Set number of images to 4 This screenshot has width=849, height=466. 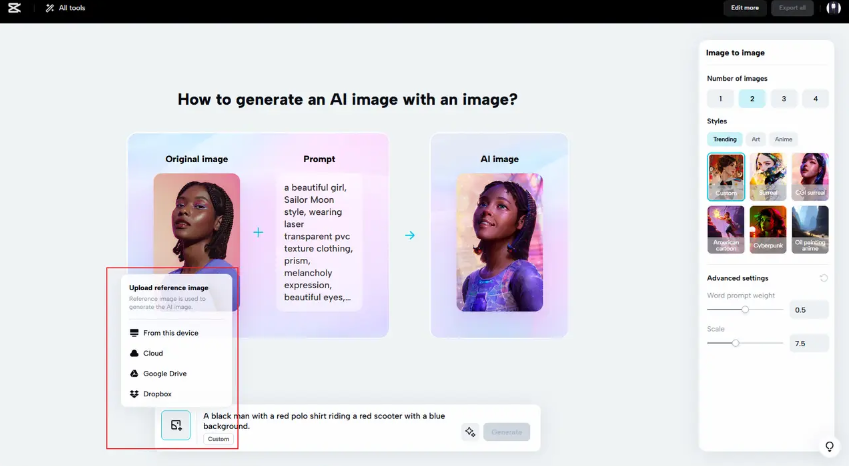[815, 99]
